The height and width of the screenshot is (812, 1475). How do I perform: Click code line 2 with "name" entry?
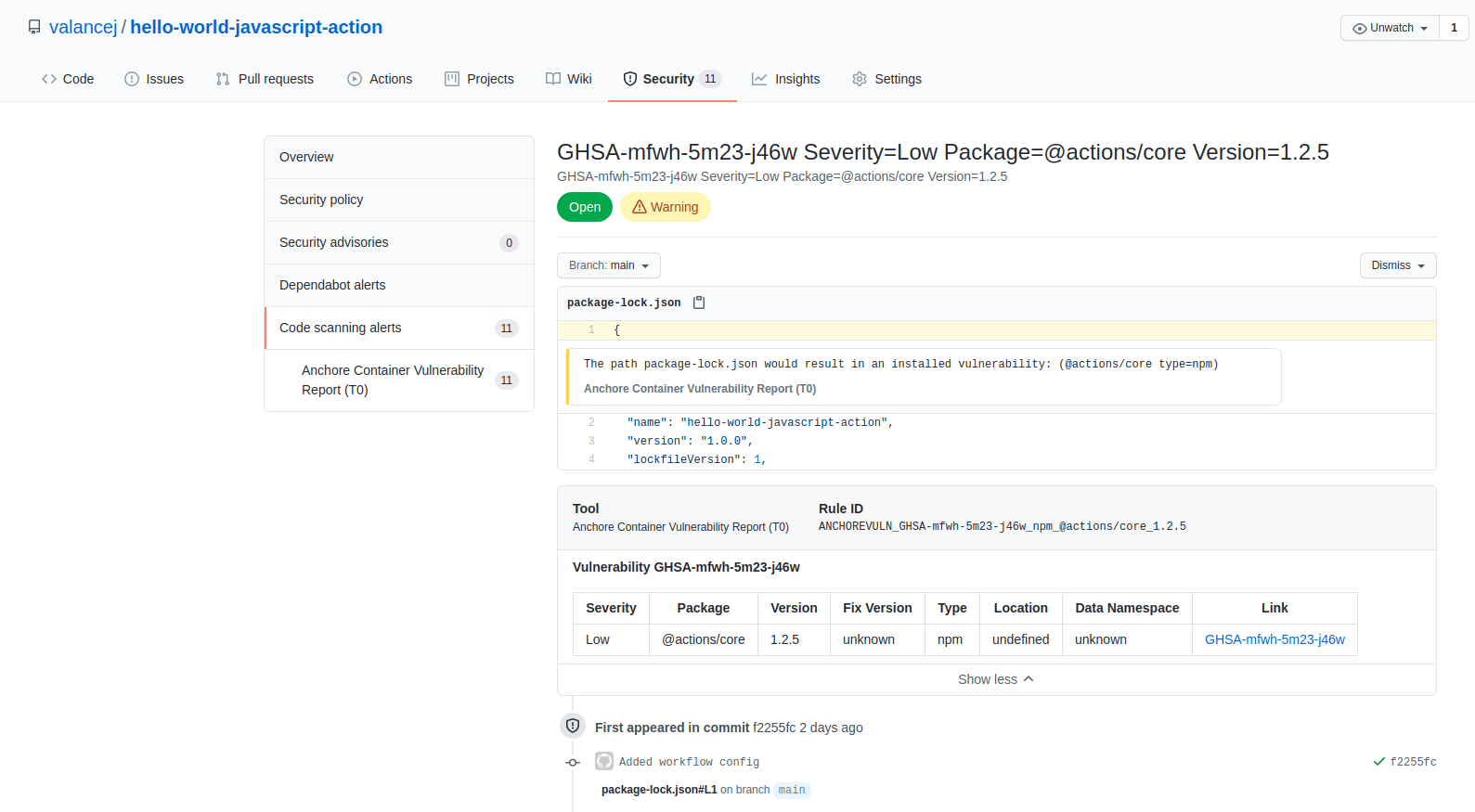(997, 422)
